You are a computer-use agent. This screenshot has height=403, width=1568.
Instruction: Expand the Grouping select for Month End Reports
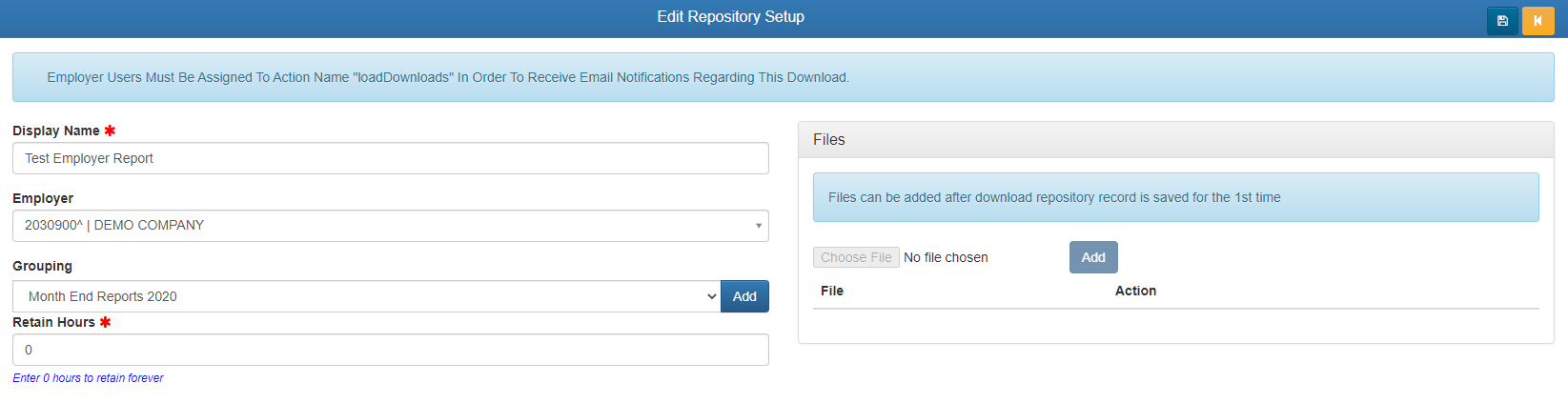coord(366,296)
